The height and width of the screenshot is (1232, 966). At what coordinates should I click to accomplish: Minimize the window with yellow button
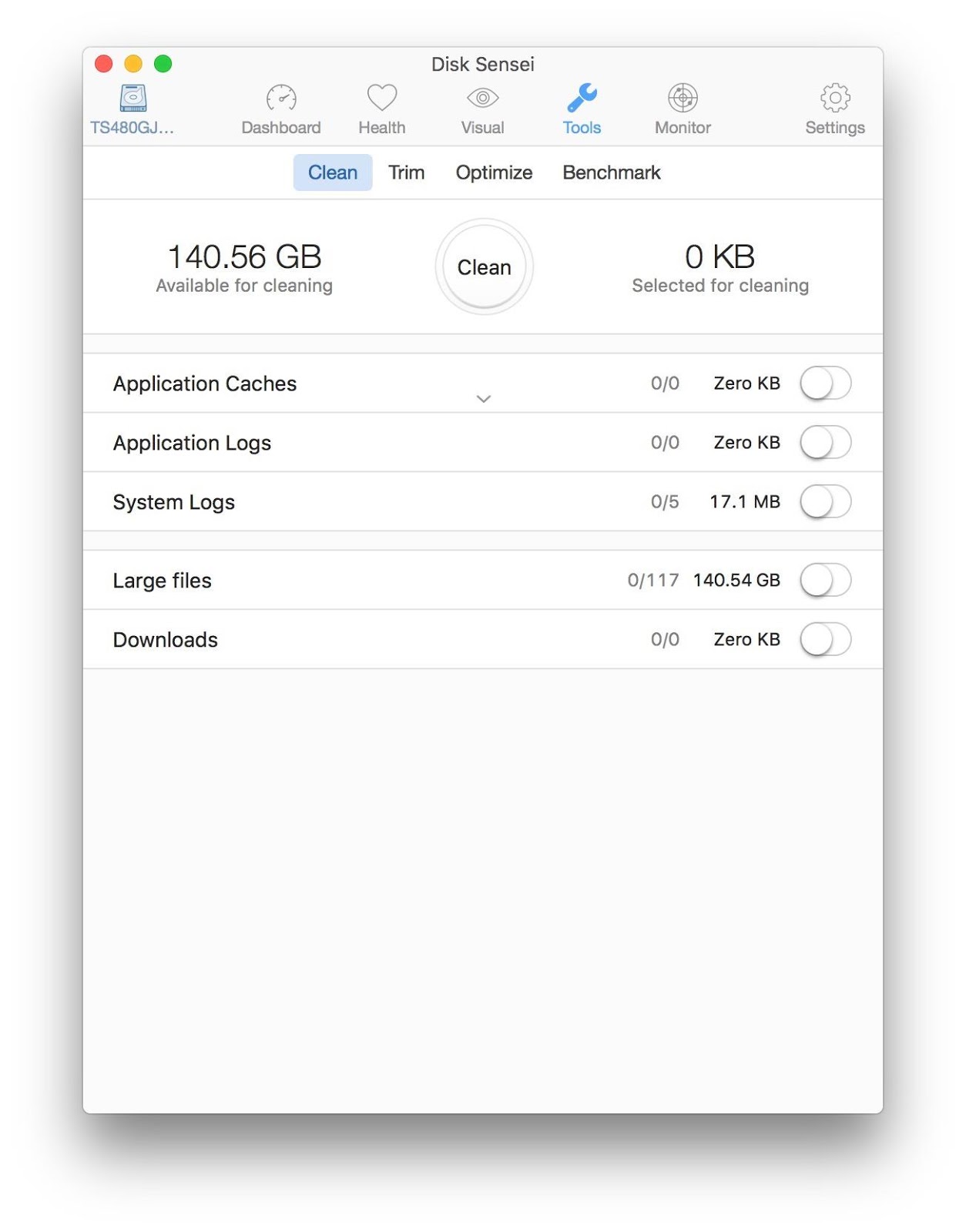133,64
